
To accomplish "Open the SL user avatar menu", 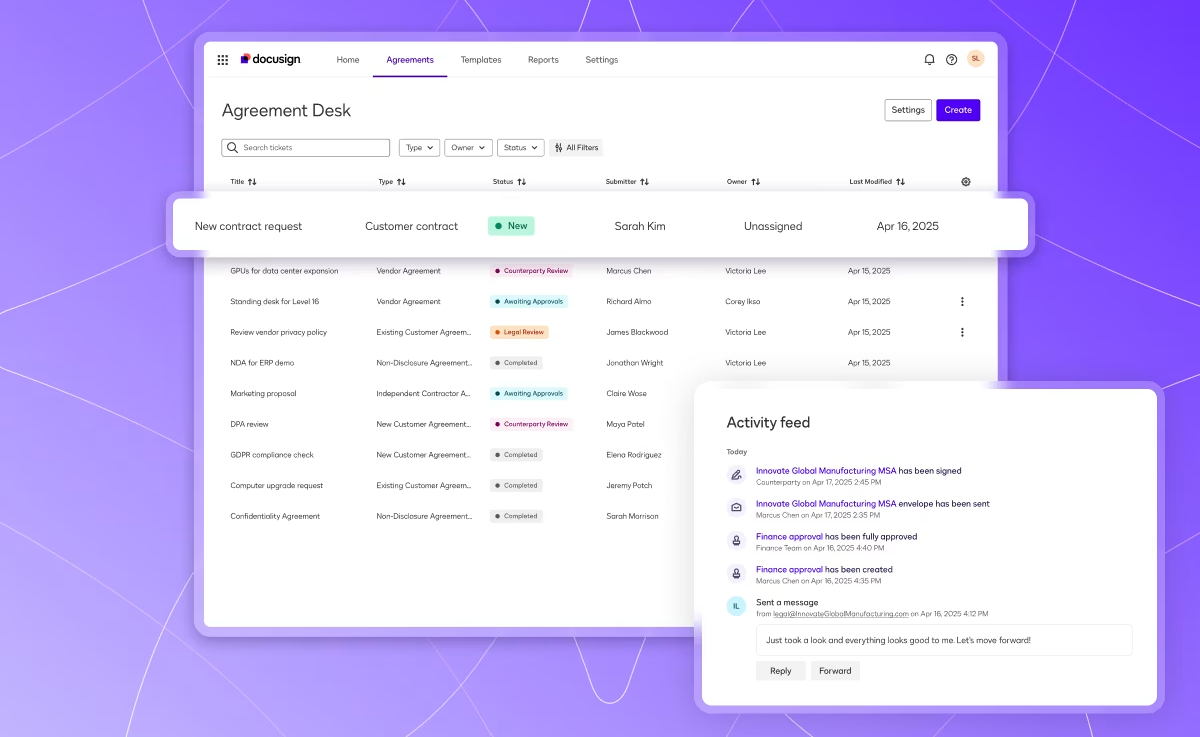I will [x=975, y=59].
